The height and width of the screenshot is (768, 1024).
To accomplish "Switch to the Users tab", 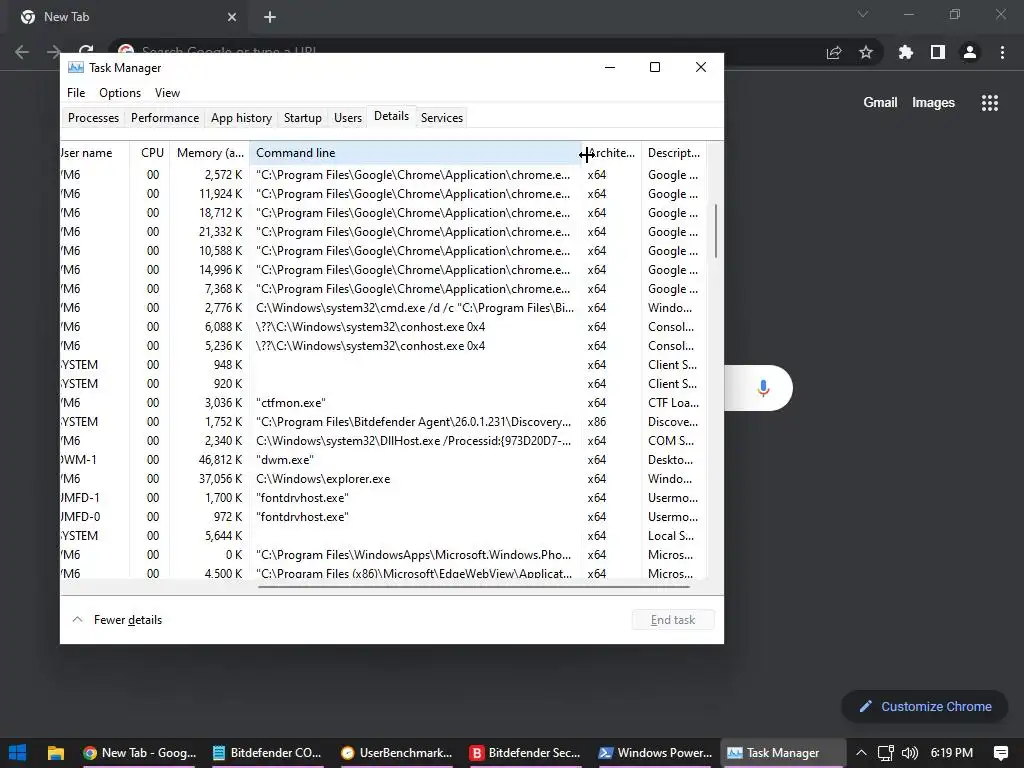I will [347, 118].
